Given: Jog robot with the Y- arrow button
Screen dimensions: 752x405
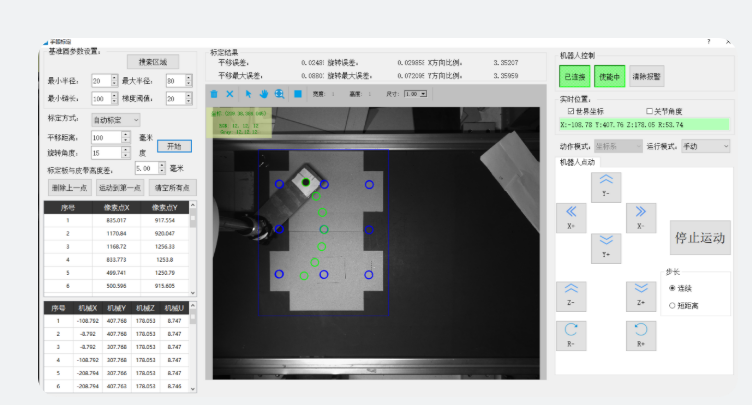Looking at the screenshot, I should point(606,185).
